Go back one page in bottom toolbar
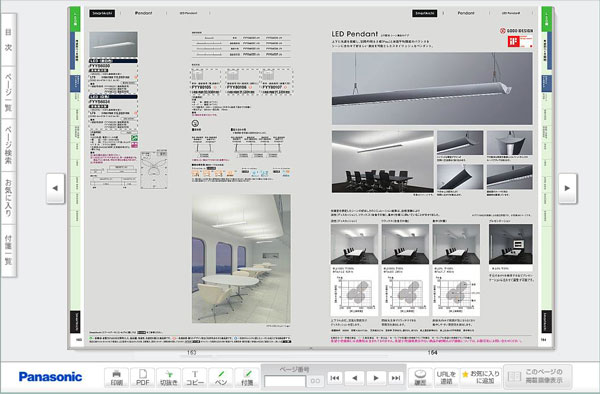The height and width of the screenshot is (394, 600). click(x=355, y=378)
